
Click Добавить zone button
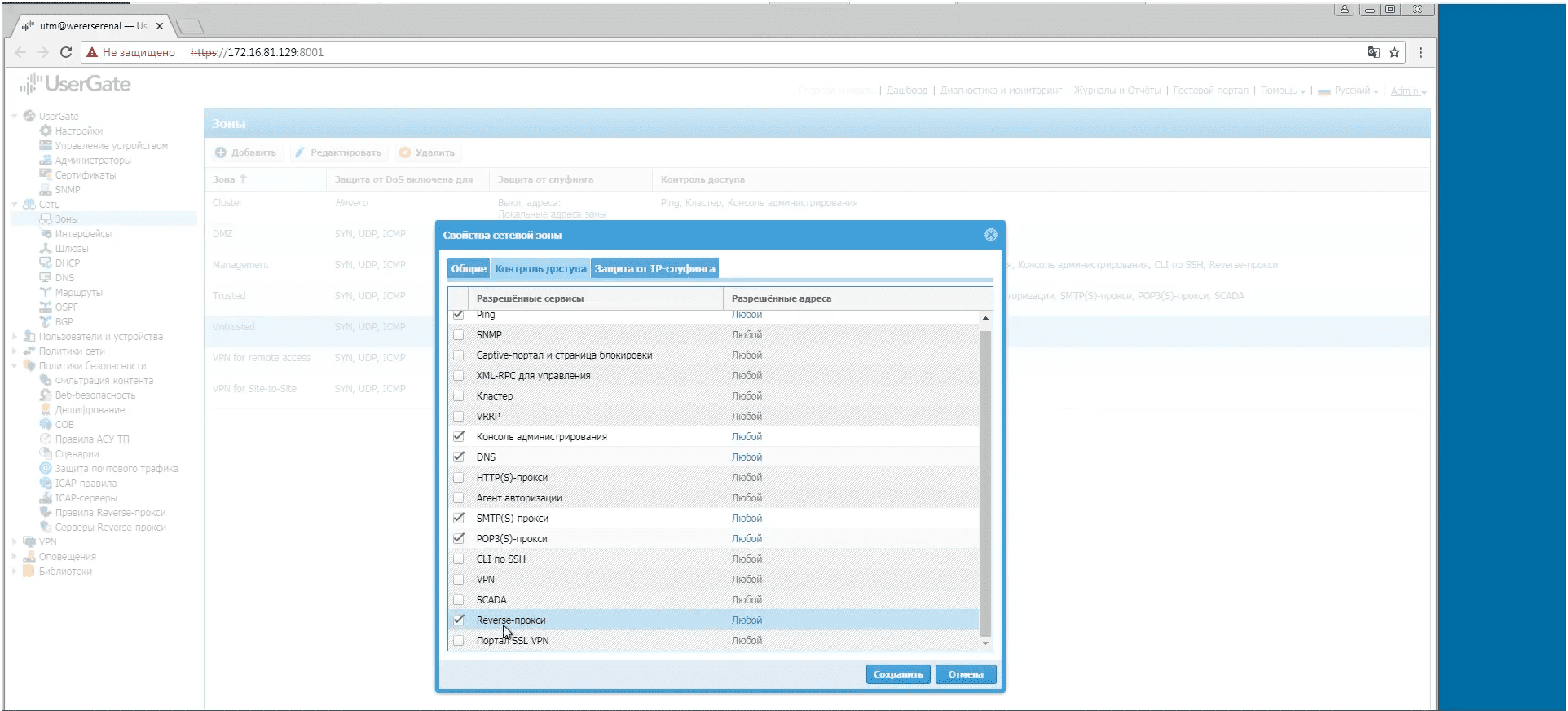(x=246, y=153)
